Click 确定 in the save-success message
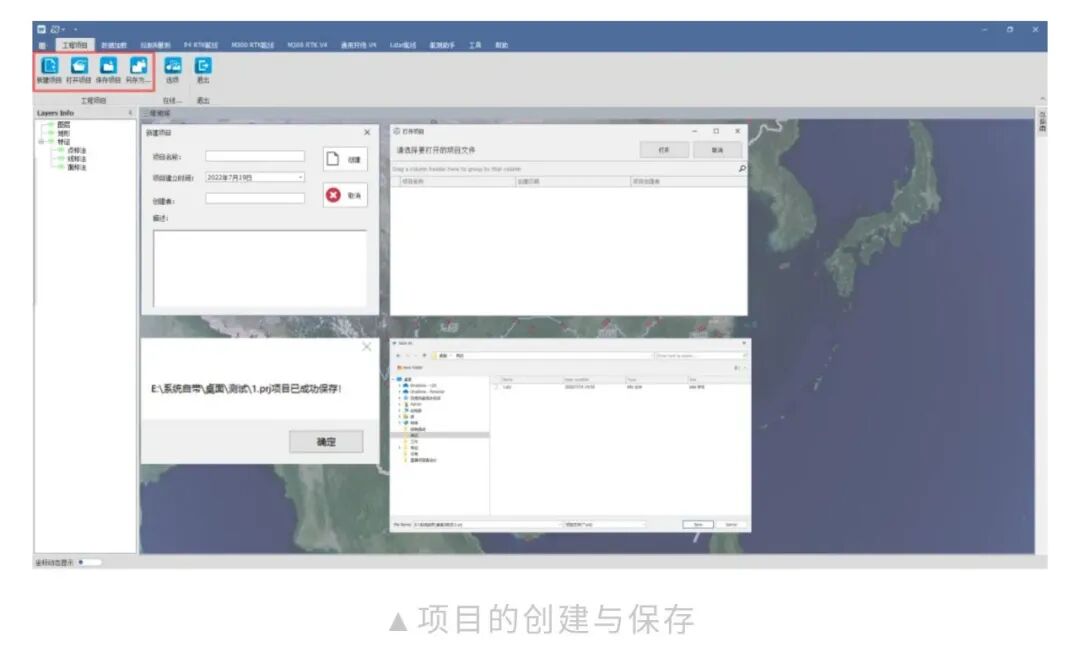 point(326,442)
